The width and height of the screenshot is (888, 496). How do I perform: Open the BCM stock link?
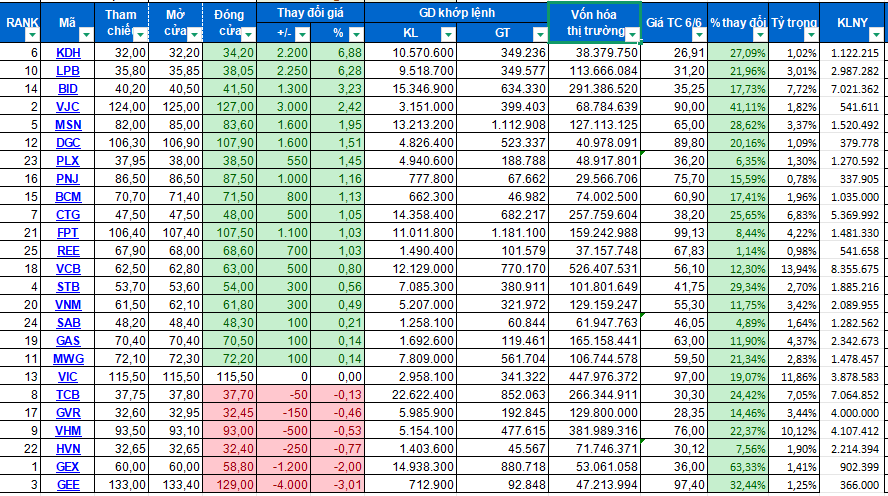tap(68, 197)
